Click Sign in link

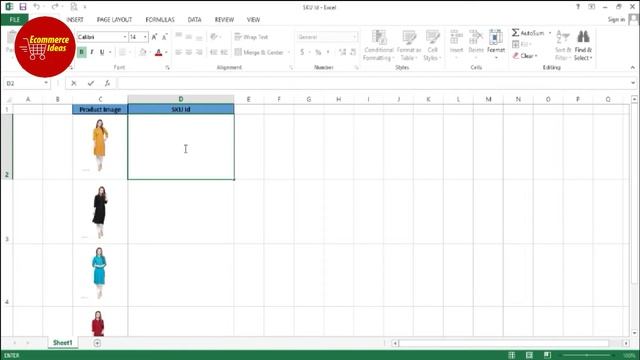[x=616, y=20]
